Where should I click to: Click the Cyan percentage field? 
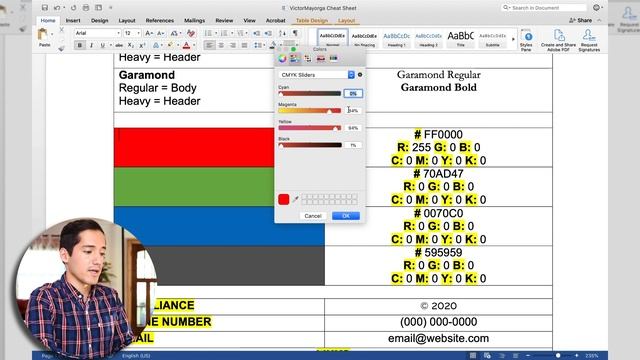353,93
